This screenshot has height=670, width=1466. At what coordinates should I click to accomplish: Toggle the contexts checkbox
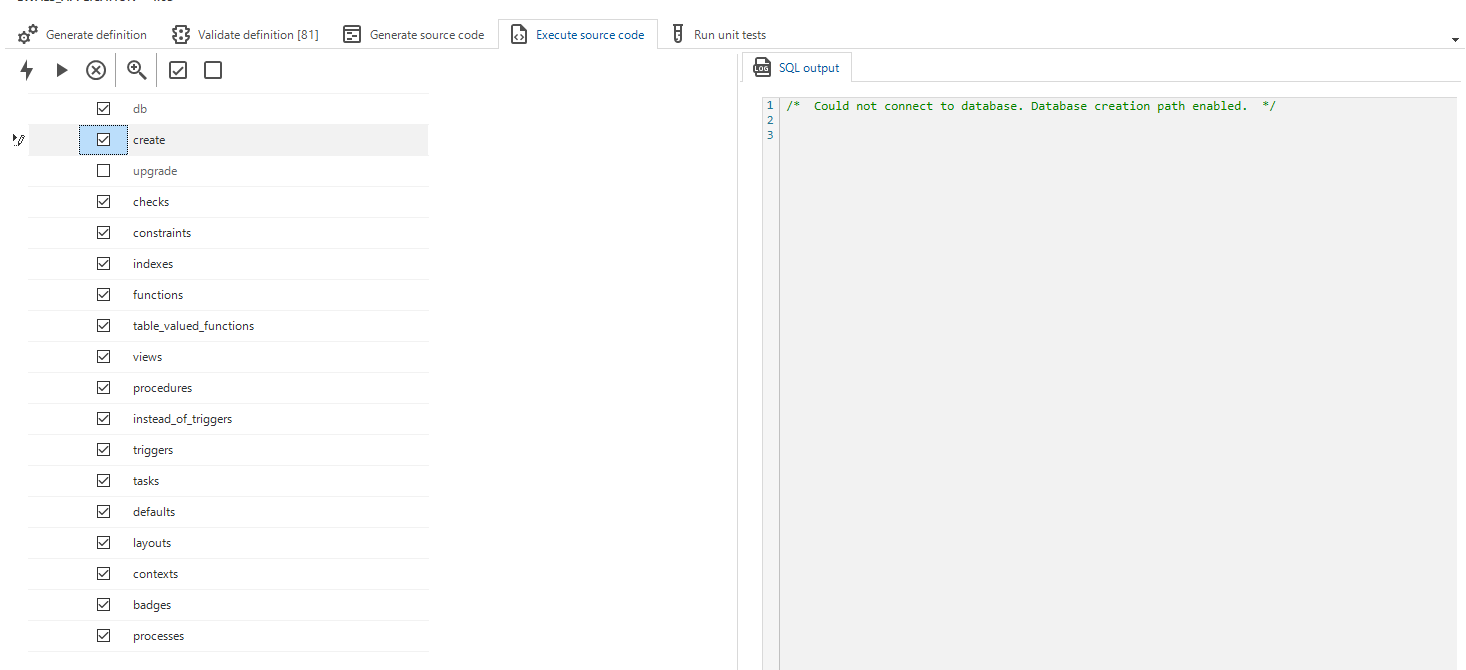(x=103, y=574)
